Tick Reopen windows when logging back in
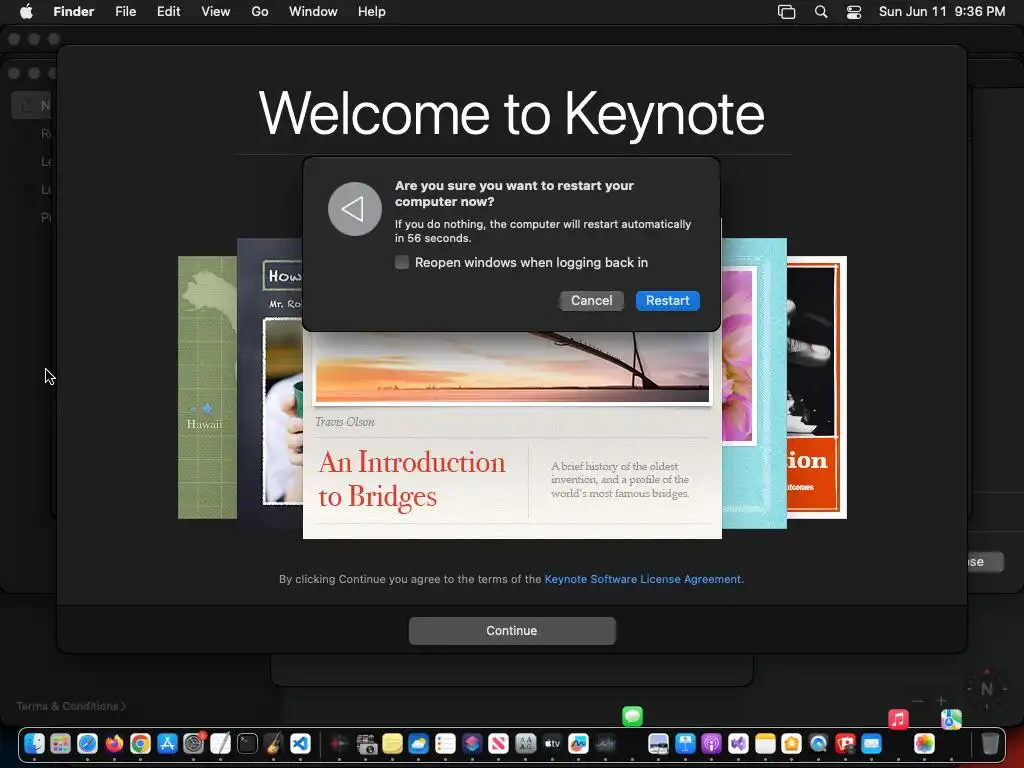 (402, 263)
